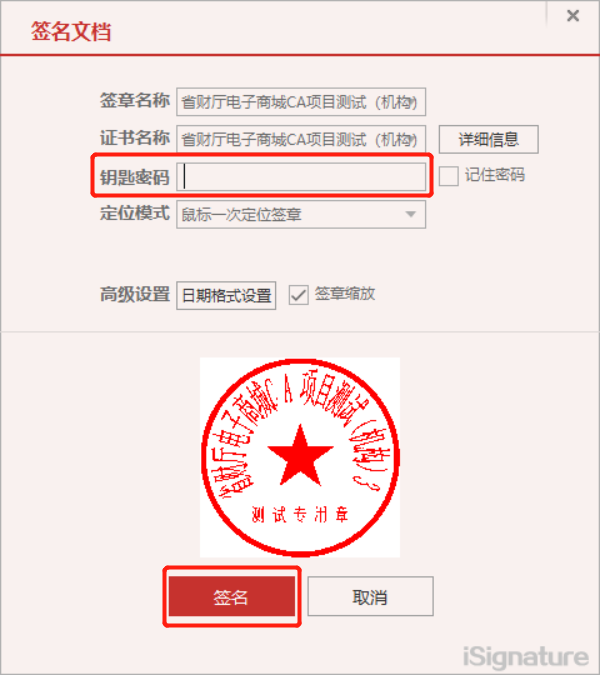Click the 定位模式 dropdown arrow

pos(411,214)
